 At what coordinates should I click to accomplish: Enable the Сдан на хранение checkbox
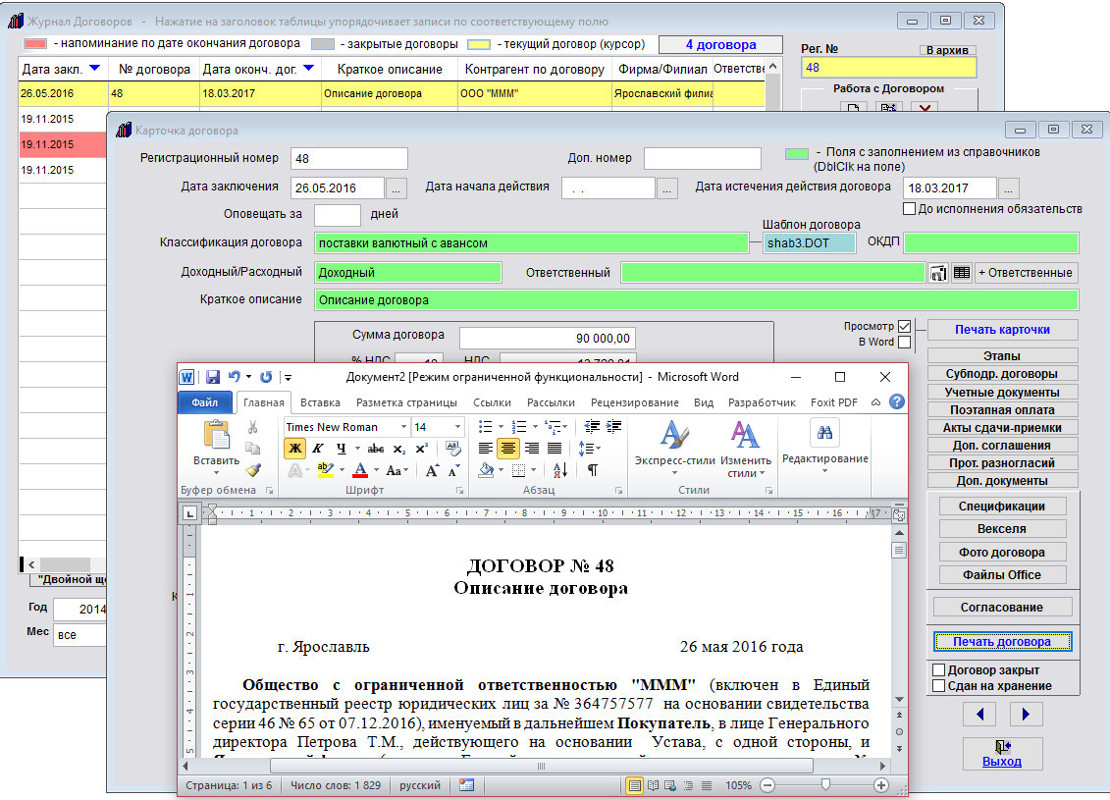pyautogui.click(x=939, y=686)
